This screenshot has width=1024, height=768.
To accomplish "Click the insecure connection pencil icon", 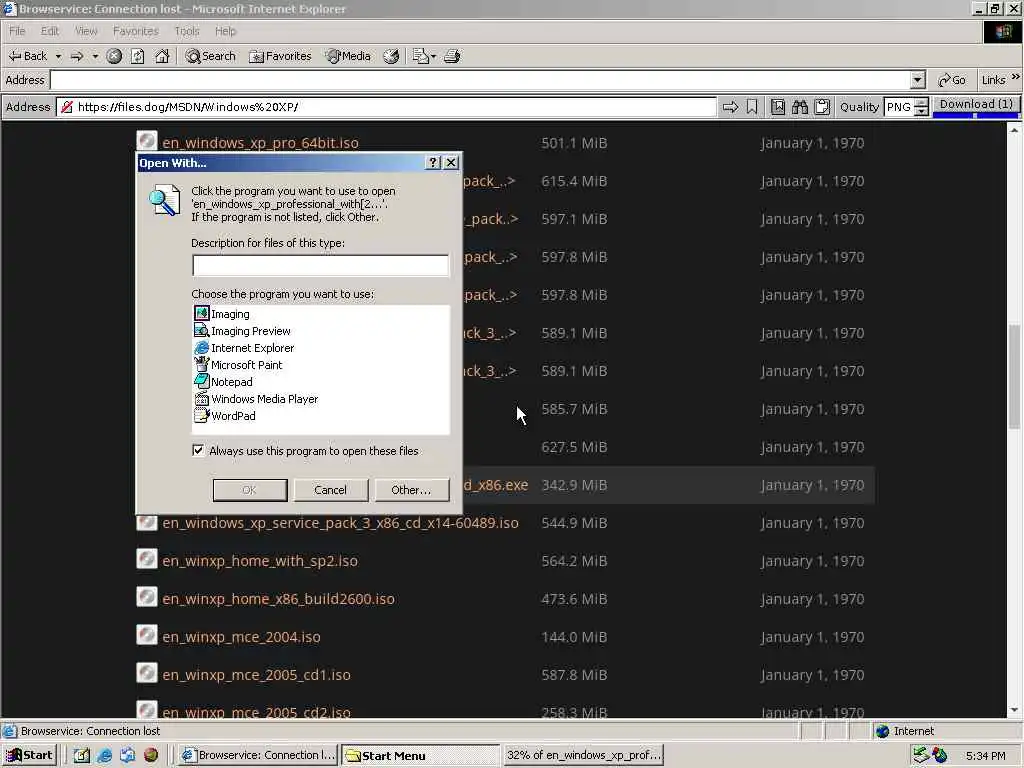I will pyautogui.click(x=67, y=107).
